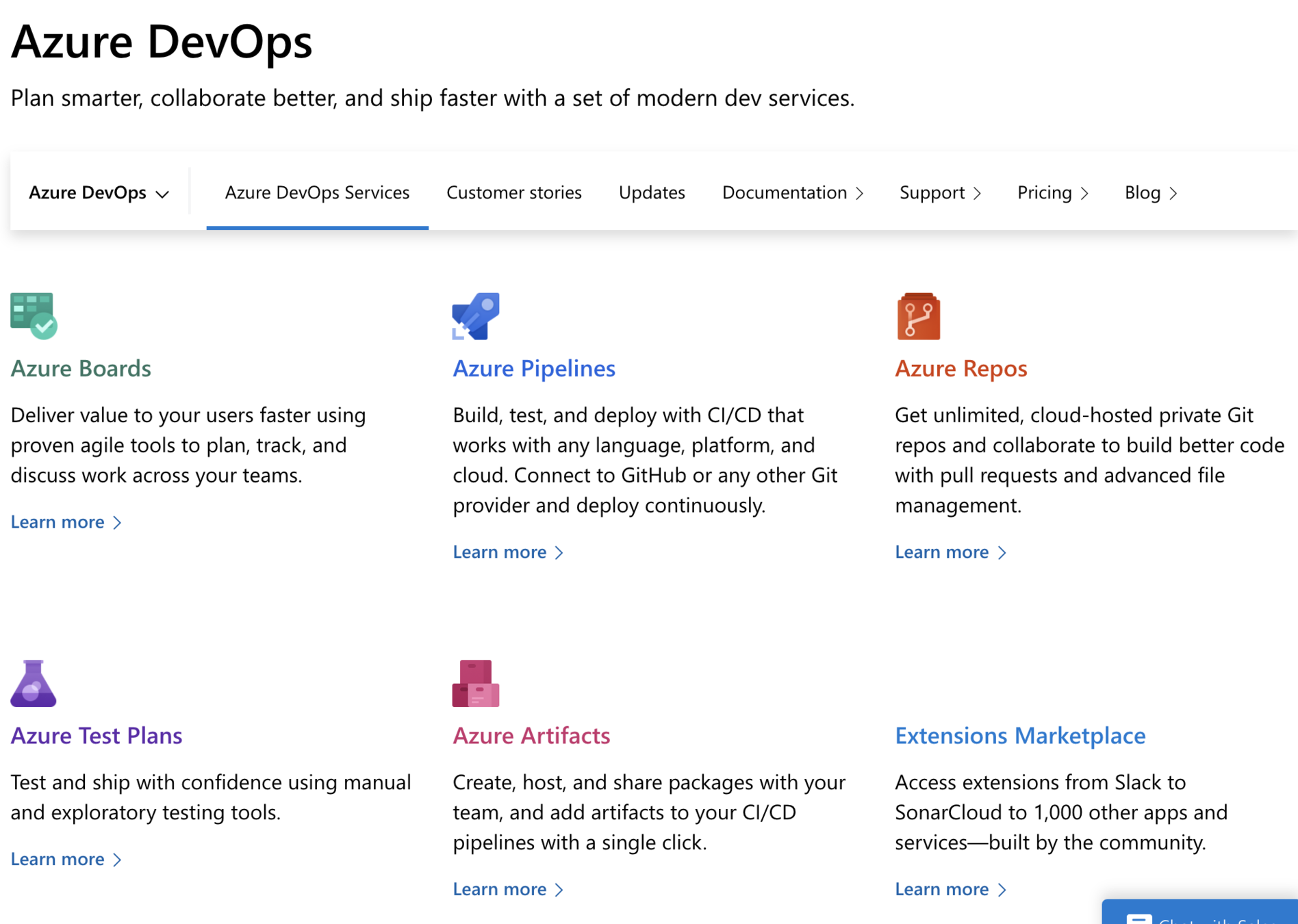Click the Azure Pipelines rocket icon
The image size is (1298, 924).
point(476,316)
